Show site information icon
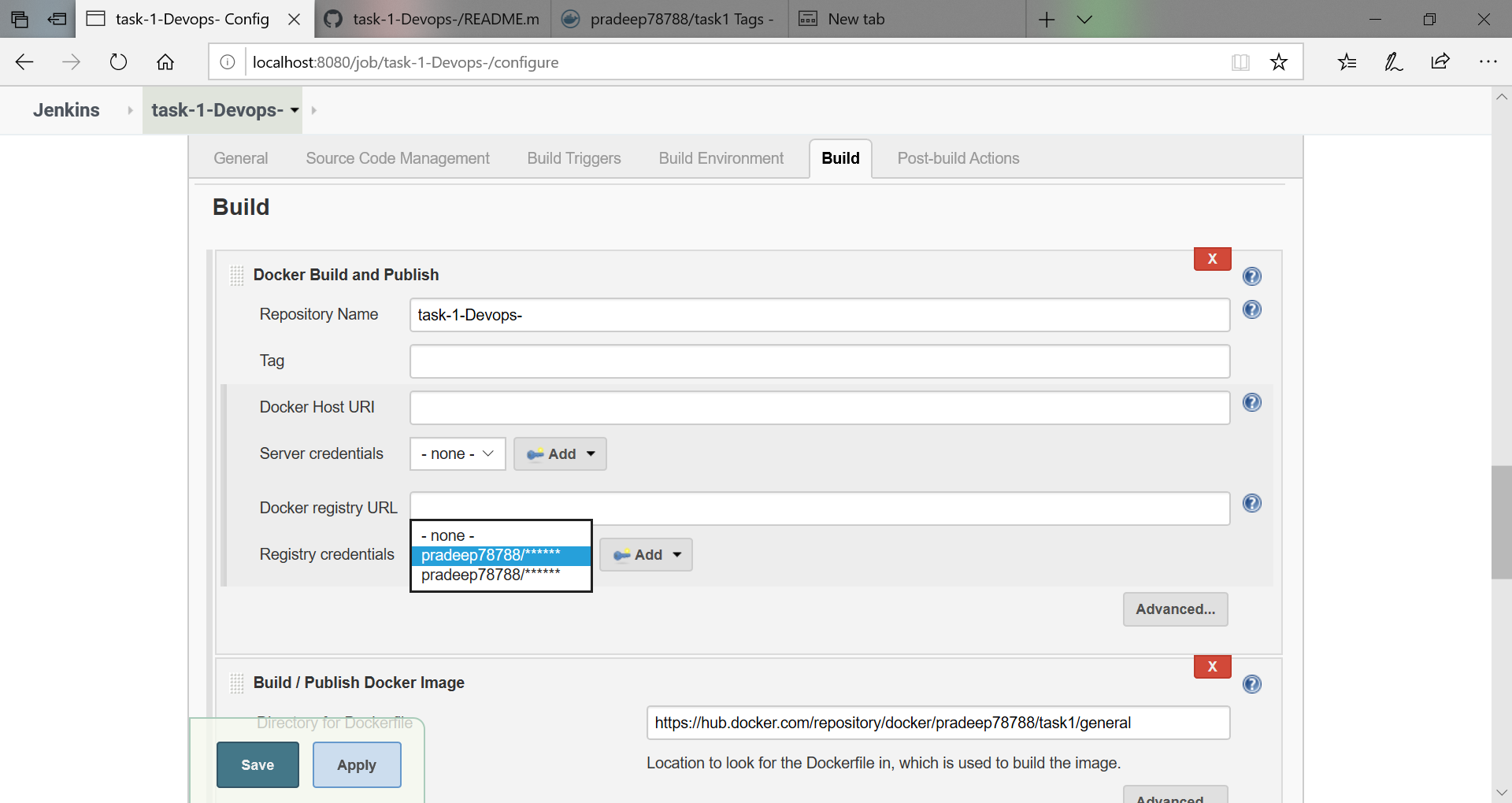The height and width of the screenshot is (803, 1512). pyautogui.click(x=228, y=62)
